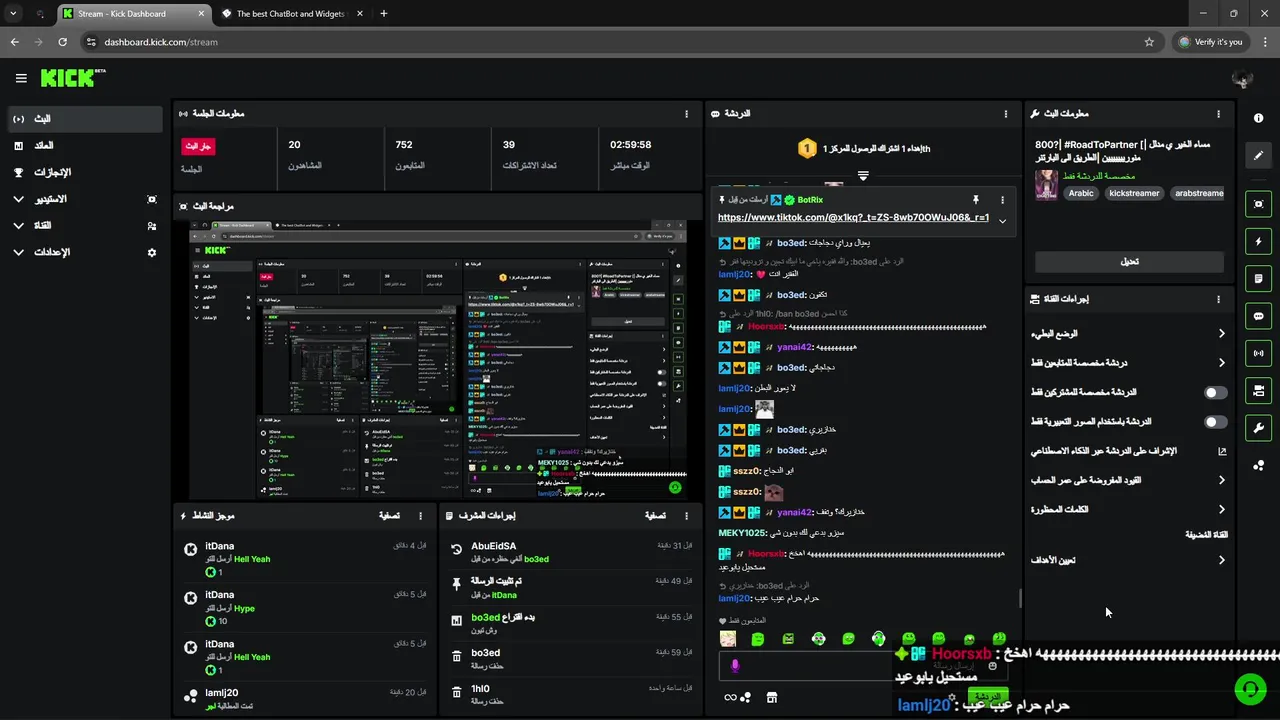Image resolution: width=1280 pixels, height=720 pixels.
Task: Expand account age restrictions chevron
Action: click(x=1221, y=480)
